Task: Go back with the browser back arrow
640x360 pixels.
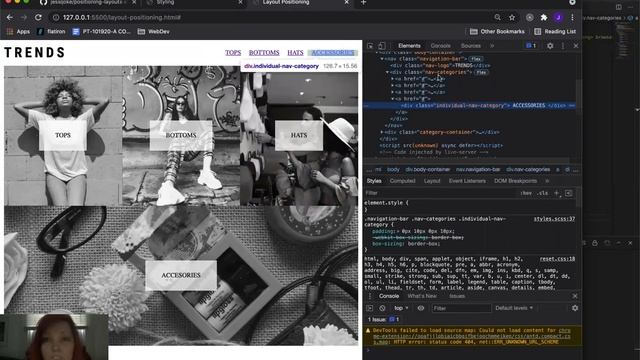Action: pyautogui.click(x=10, y=18)
